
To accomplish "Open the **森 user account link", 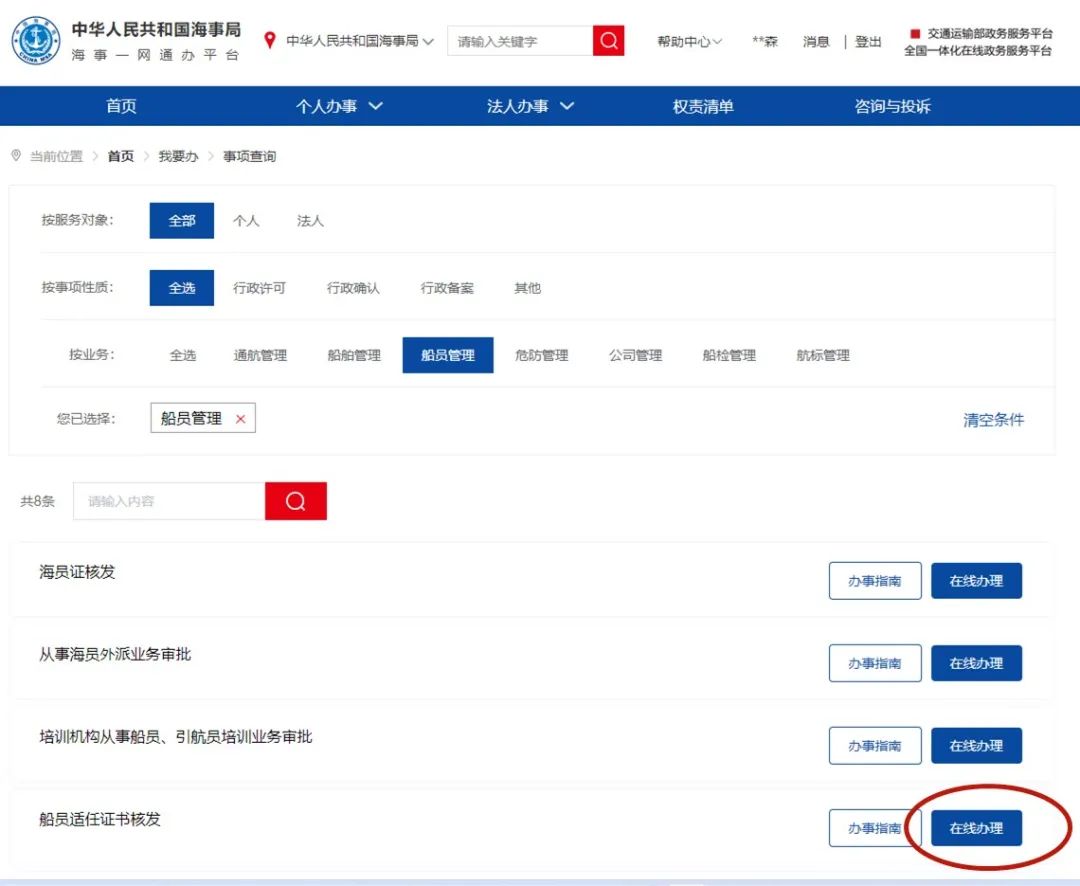I will click(765, 41).
